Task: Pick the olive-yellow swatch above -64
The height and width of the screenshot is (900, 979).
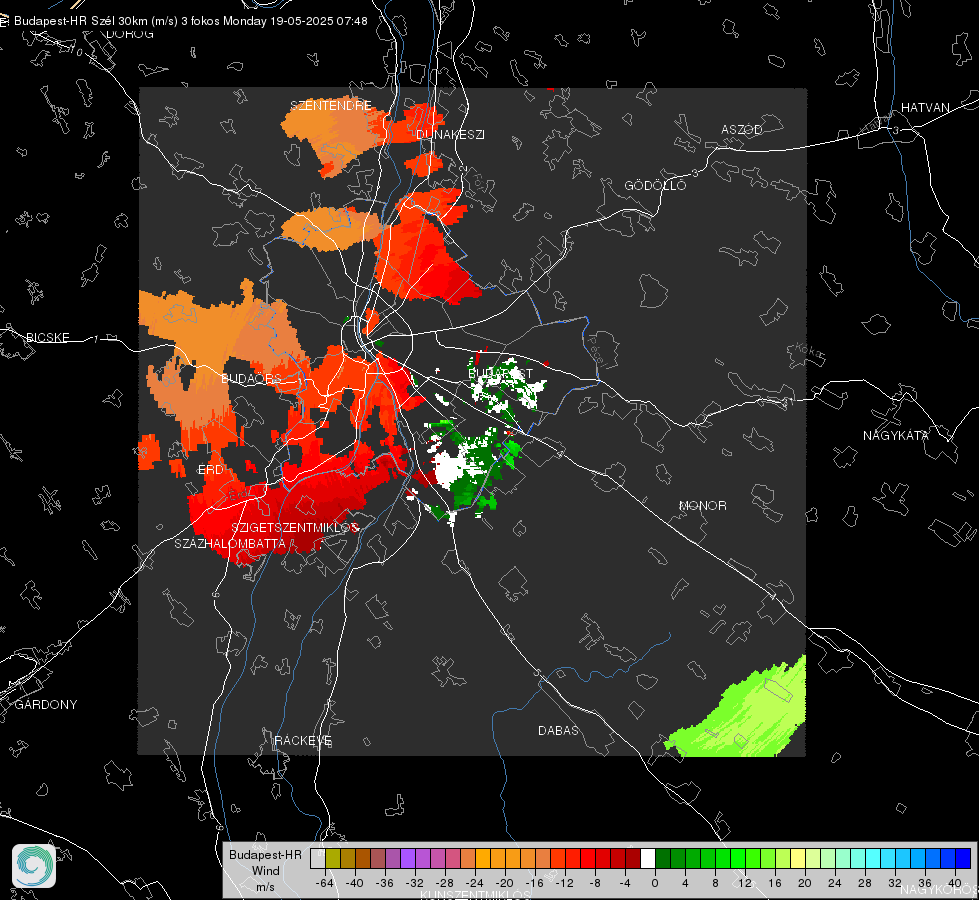Action: [333, 859]
